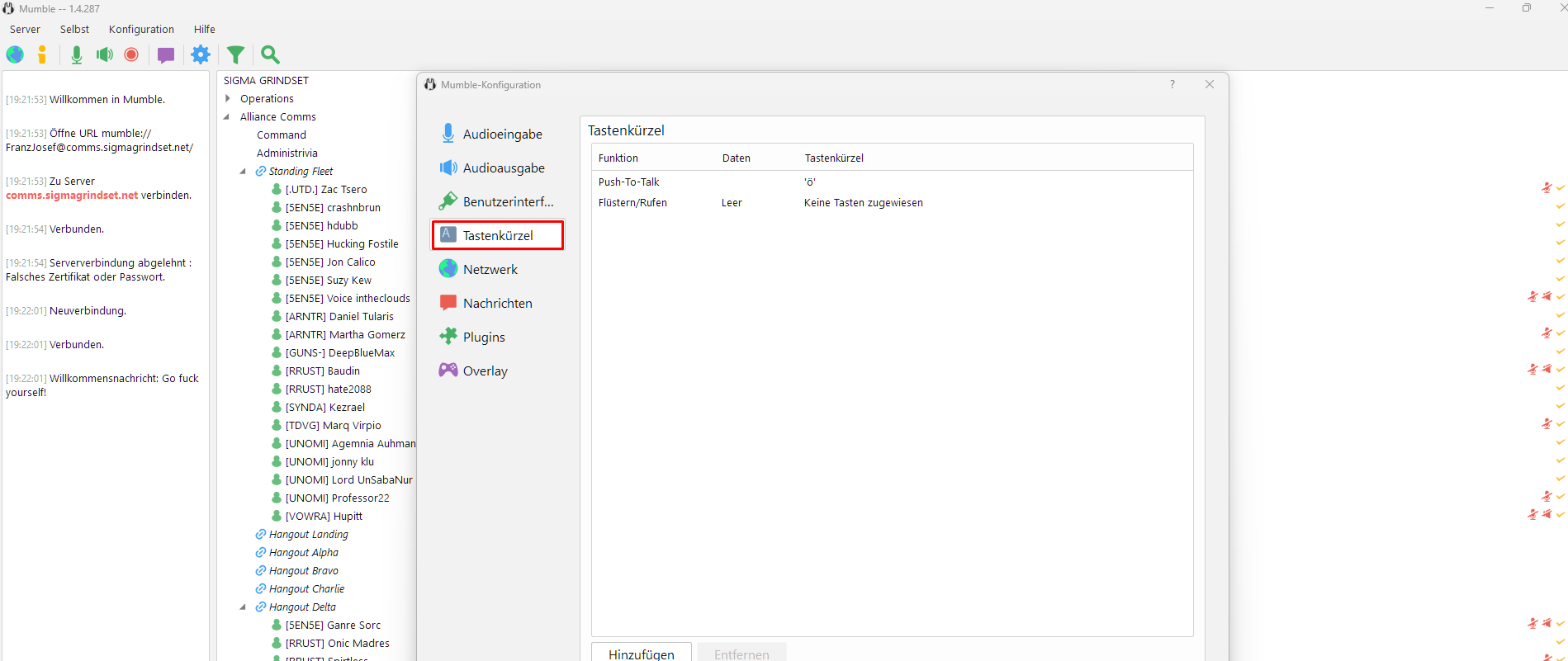The height and width of the screenshot is (661, 1568).
Task: Click the comms.sigmagrindset.net link in log
Action: 72,196
